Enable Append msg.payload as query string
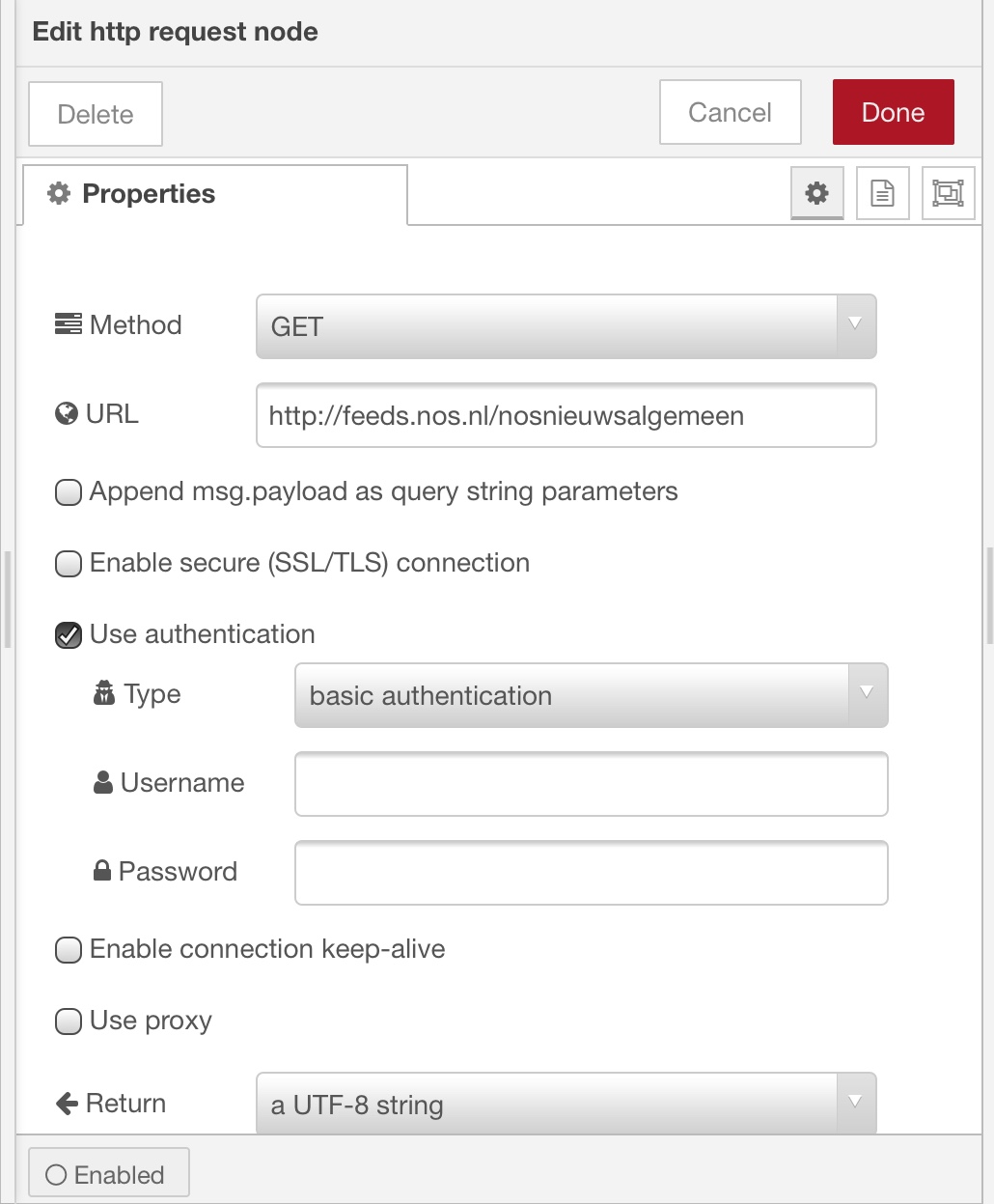The image size is (994, 1204). (69, 492)
